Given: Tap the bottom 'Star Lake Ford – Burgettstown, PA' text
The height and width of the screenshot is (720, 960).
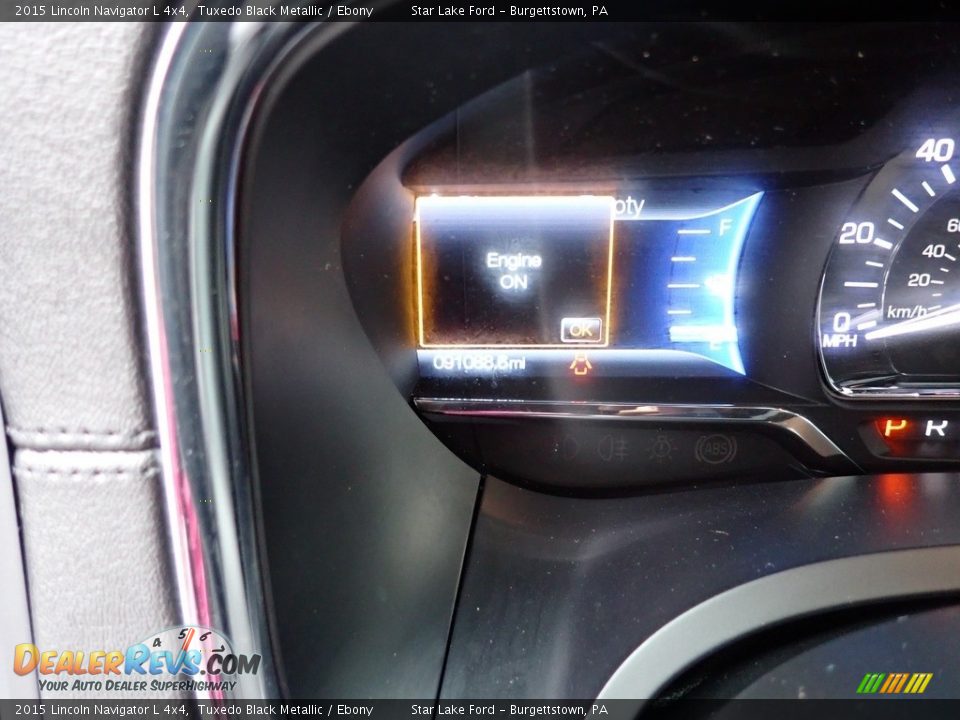Looking at the screenshot, I should 509,710.
